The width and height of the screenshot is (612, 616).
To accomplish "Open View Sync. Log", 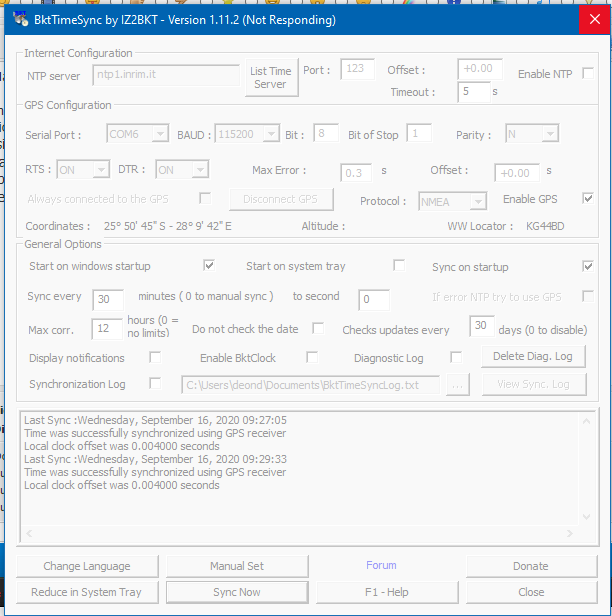I will (534, 384).
